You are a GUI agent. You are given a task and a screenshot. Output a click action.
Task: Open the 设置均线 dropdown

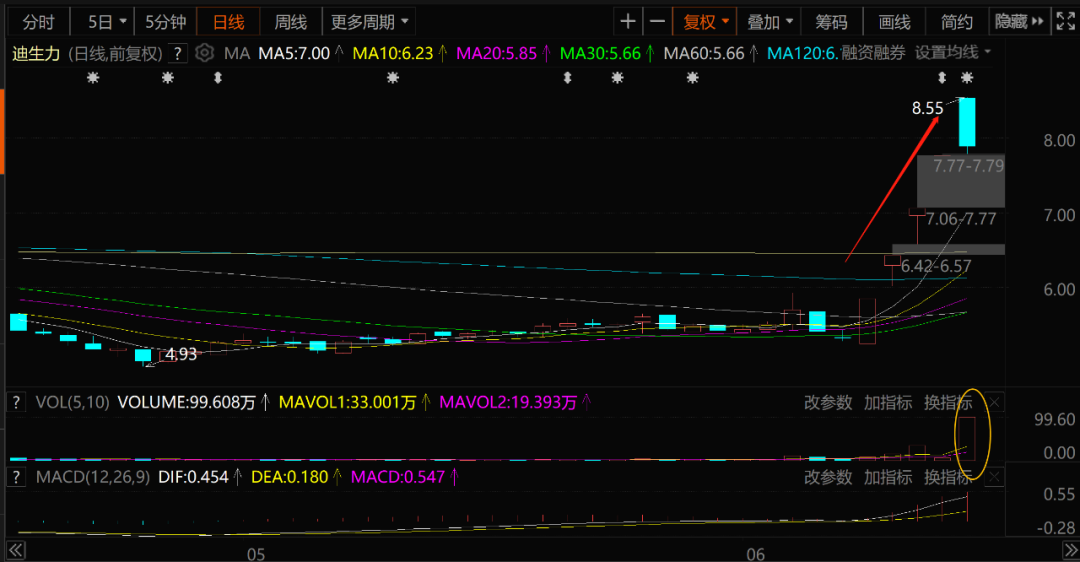(x=953, y=53)
